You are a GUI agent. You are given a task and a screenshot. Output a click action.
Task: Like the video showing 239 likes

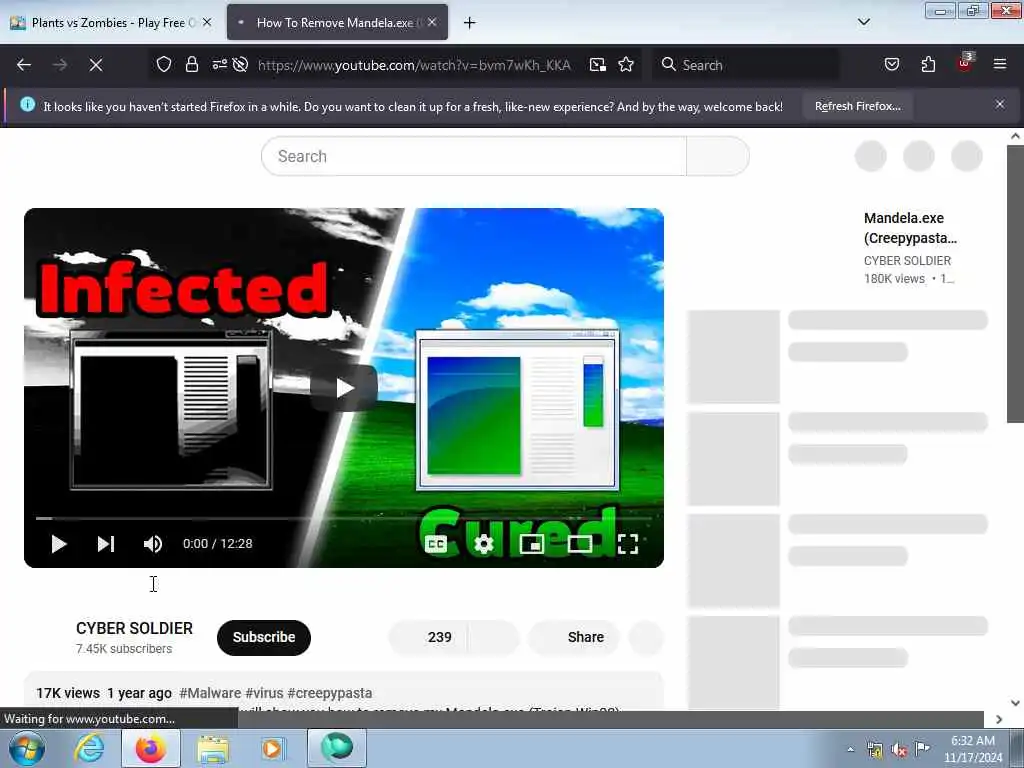coord(428,637)
